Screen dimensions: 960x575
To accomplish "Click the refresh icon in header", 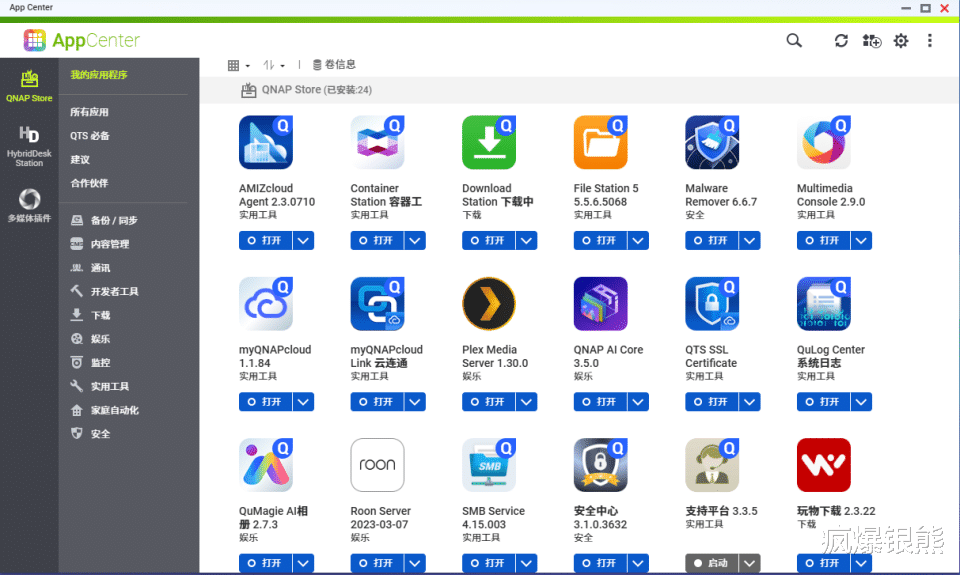I will (841, 40).
